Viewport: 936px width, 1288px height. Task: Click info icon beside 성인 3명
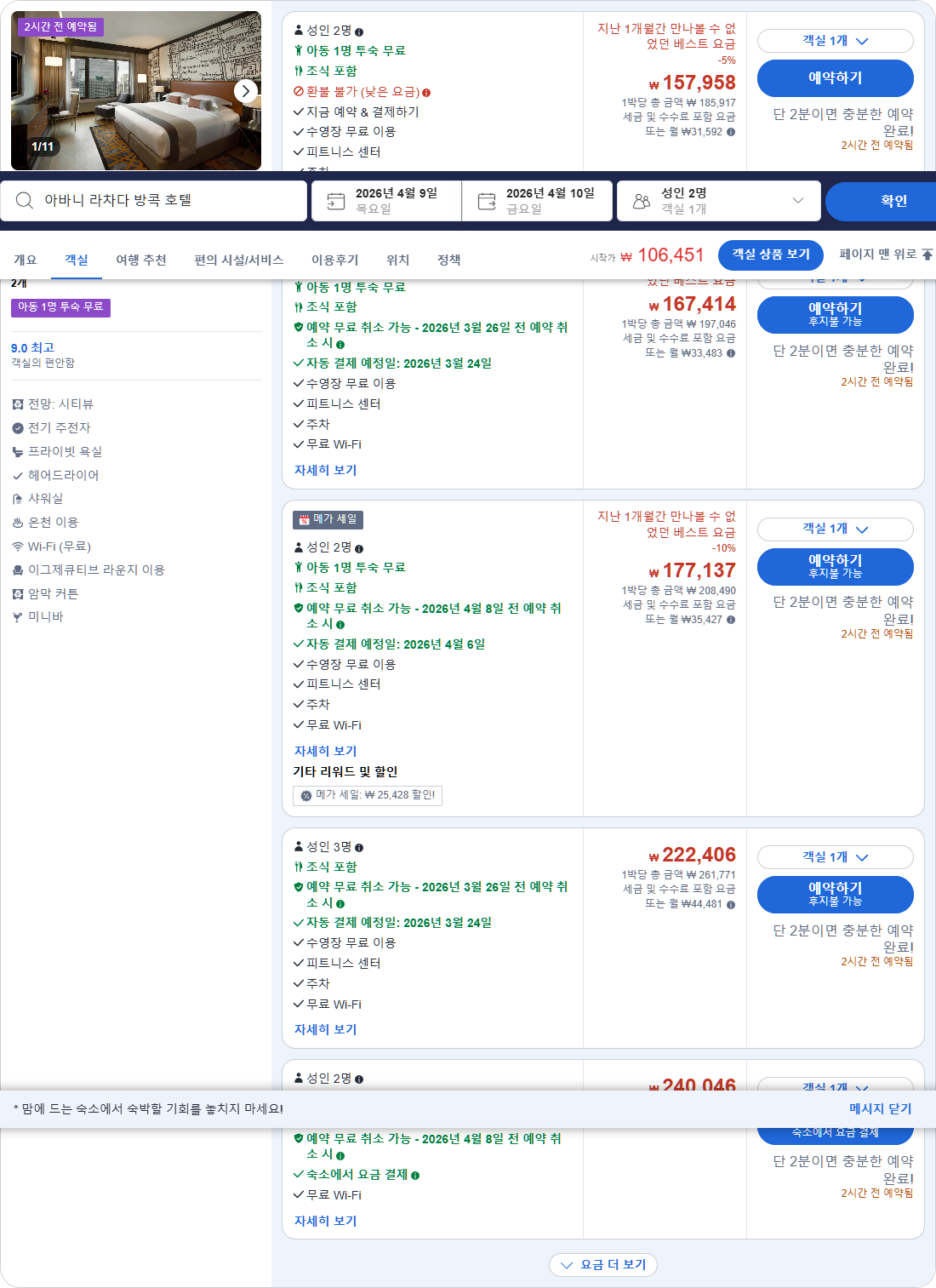pyautogui.click(x=359, y=848)
